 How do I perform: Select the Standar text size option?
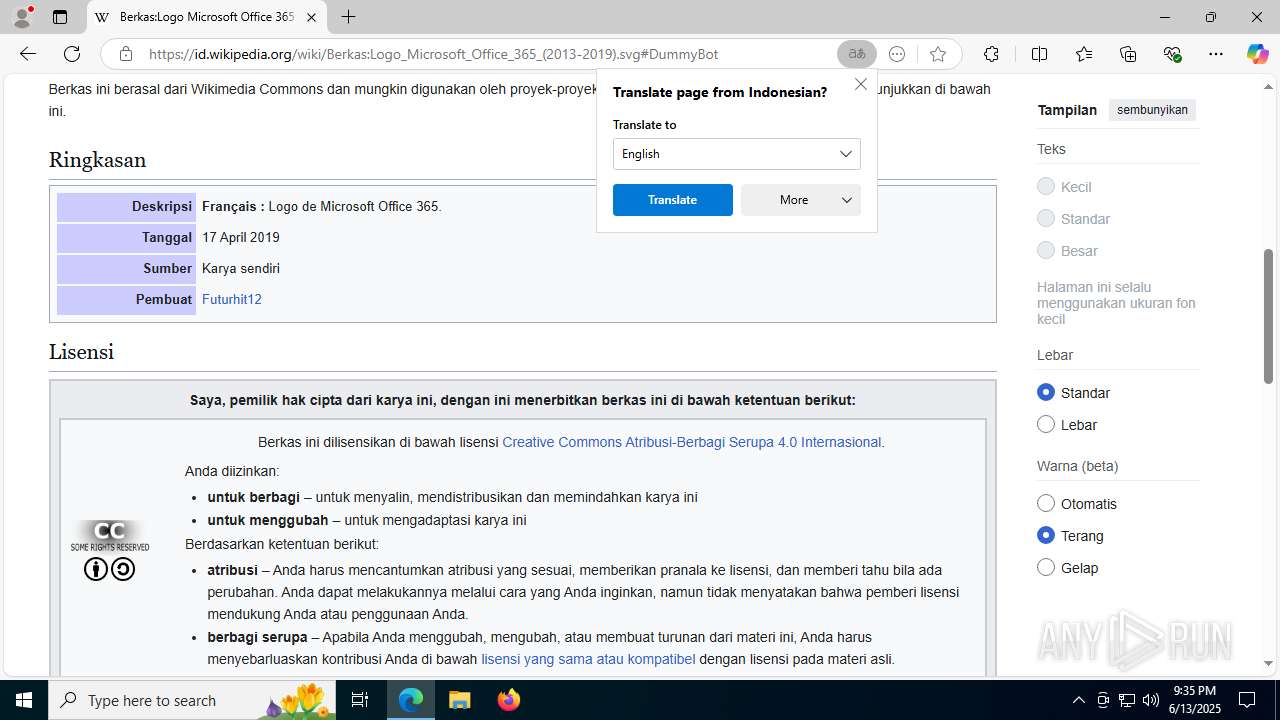click(1046, 219)
